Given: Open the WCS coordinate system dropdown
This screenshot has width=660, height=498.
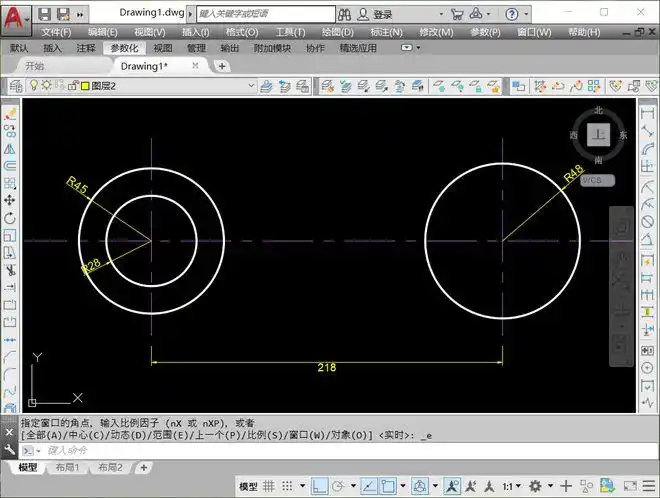Looking at the screenshot, I should [598, 180].
